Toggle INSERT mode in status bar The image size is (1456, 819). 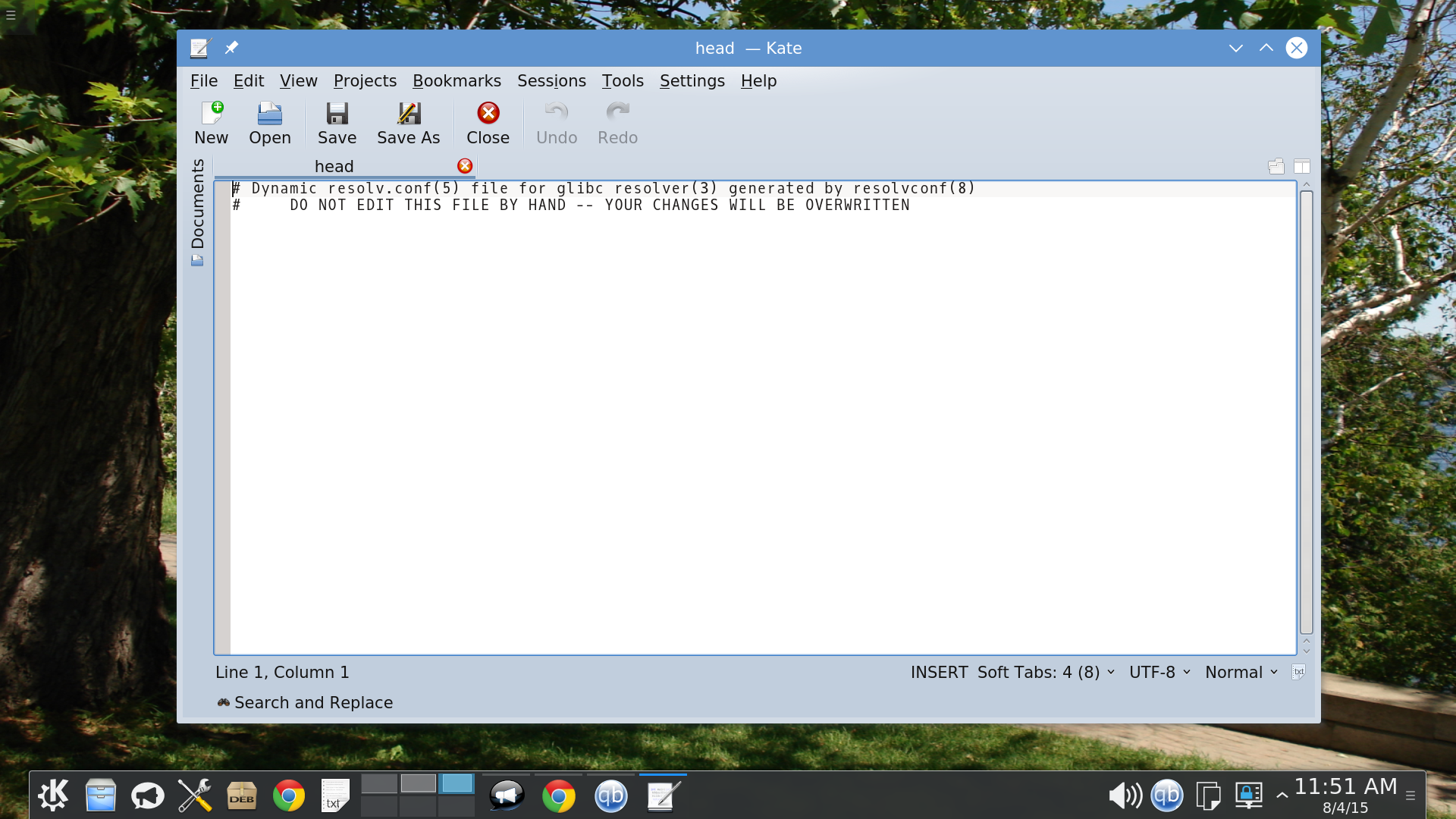tap(939, 673)
